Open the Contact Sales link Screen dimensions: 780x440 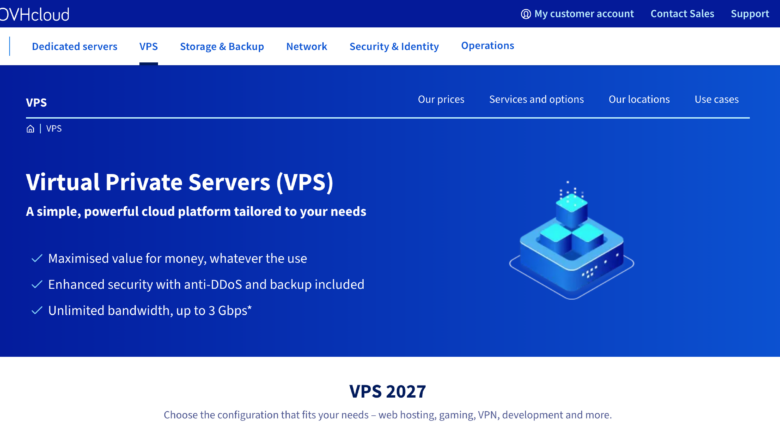coord(682,14)
